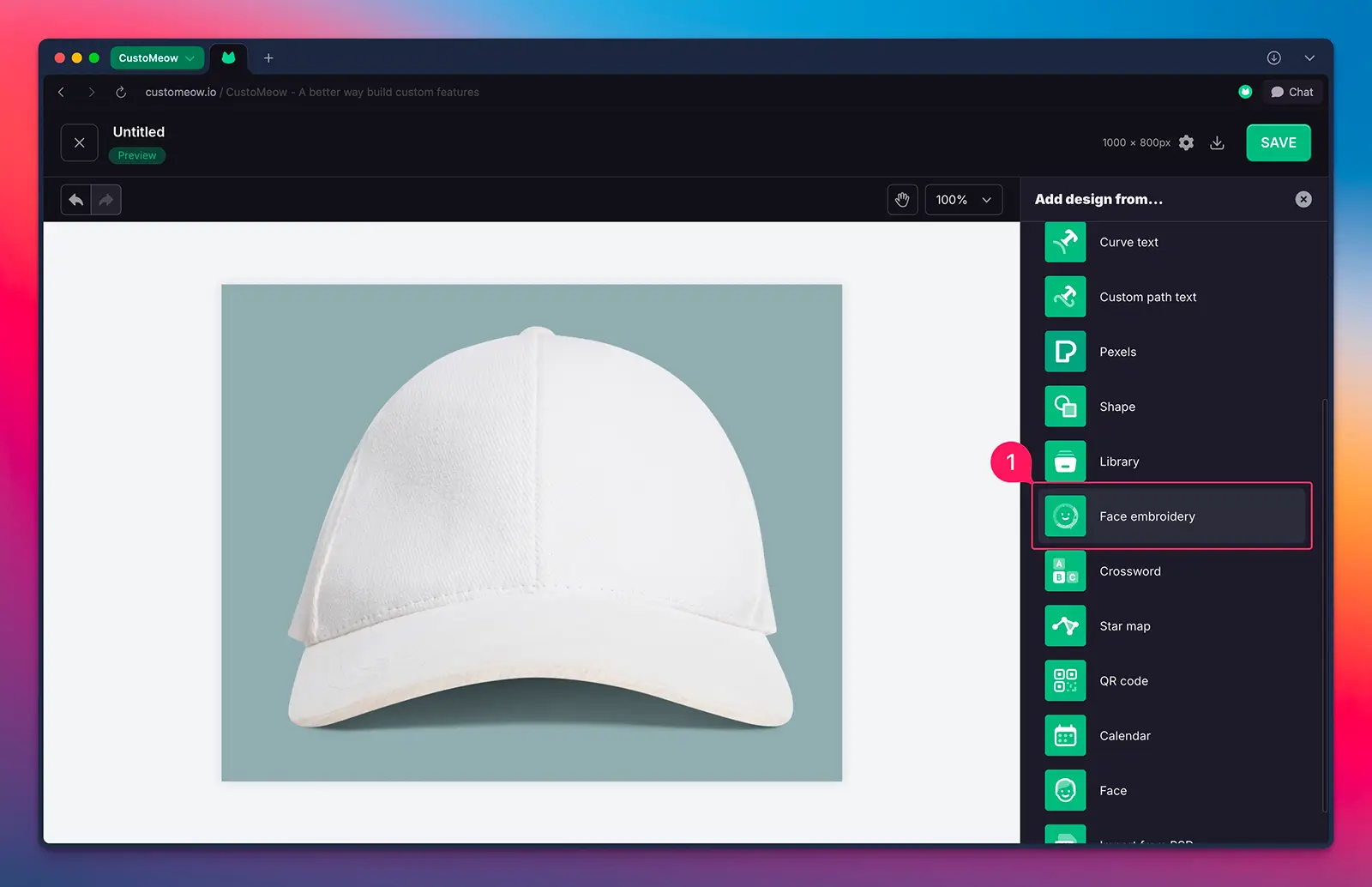Close the Untitled editor with X button
The width and height of the screenshot is (1372, 887).
(79, 143)
